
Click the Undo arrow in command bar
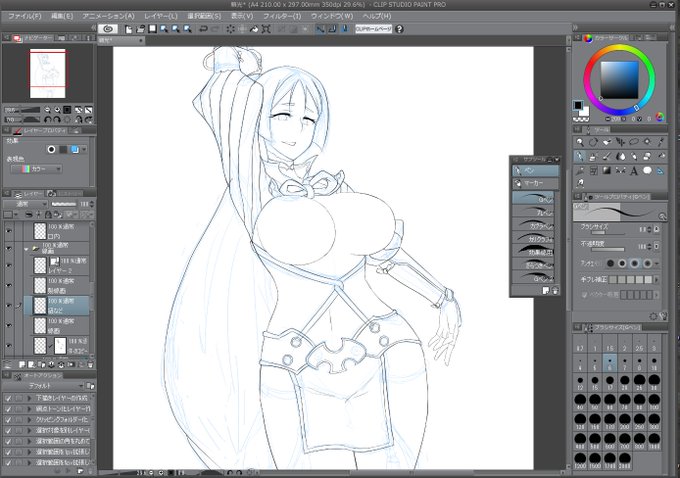[x=203, y=29]
